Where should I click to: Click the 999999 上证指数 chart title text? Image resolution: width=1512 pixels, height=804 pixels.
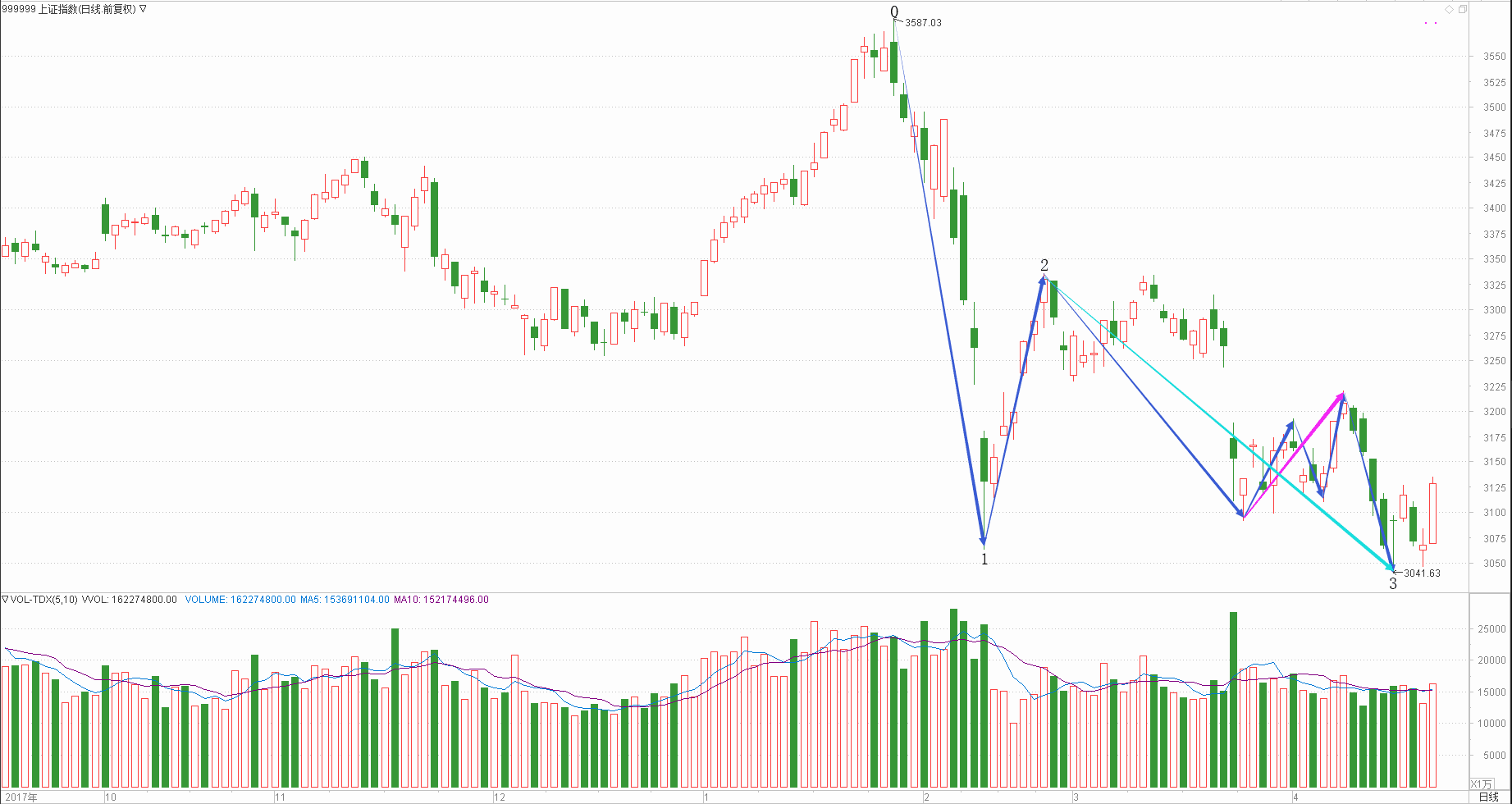pos(69,9)
